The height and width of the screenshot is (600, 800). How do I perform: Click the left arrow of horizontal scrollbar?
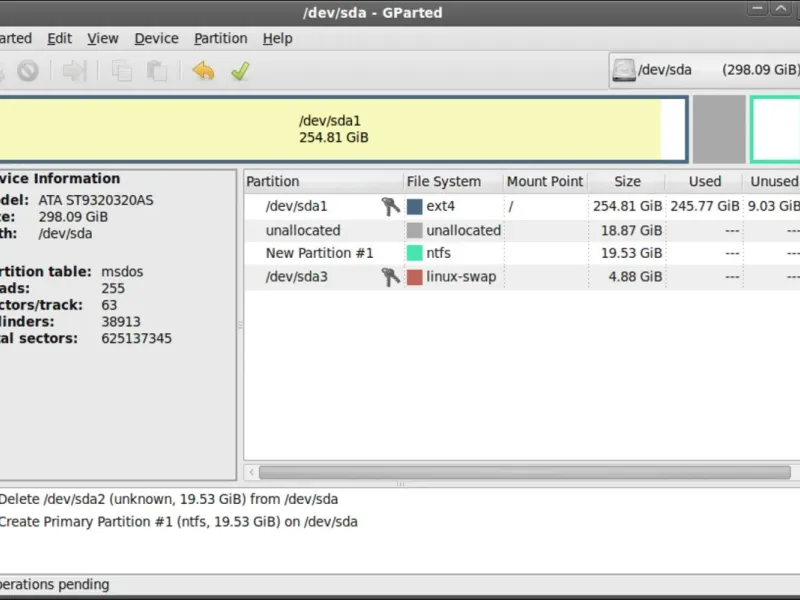click(x=252, y=472)
